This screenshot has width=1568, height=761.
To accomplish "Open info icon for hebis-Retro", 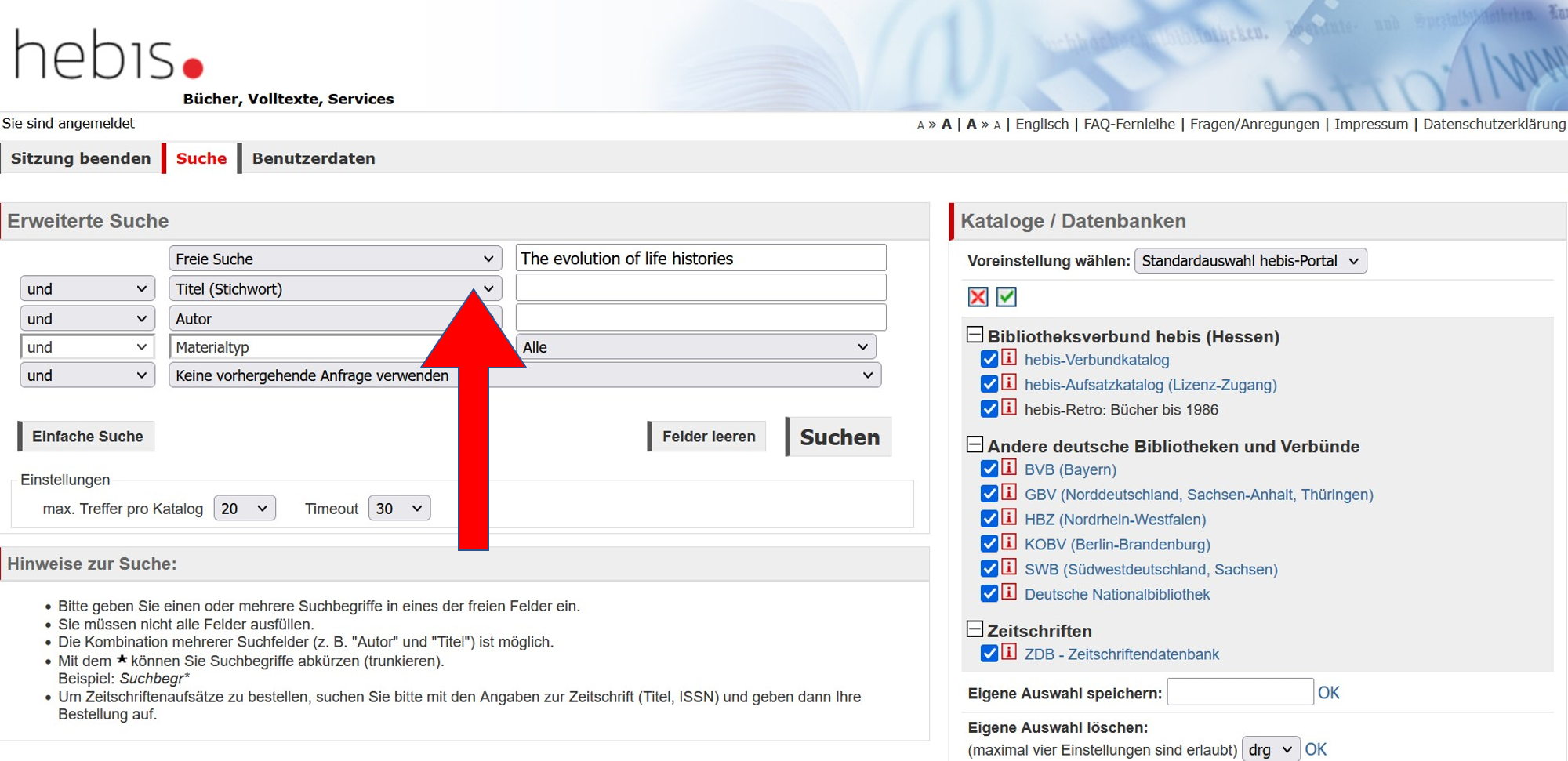I will coord(1009,408).
